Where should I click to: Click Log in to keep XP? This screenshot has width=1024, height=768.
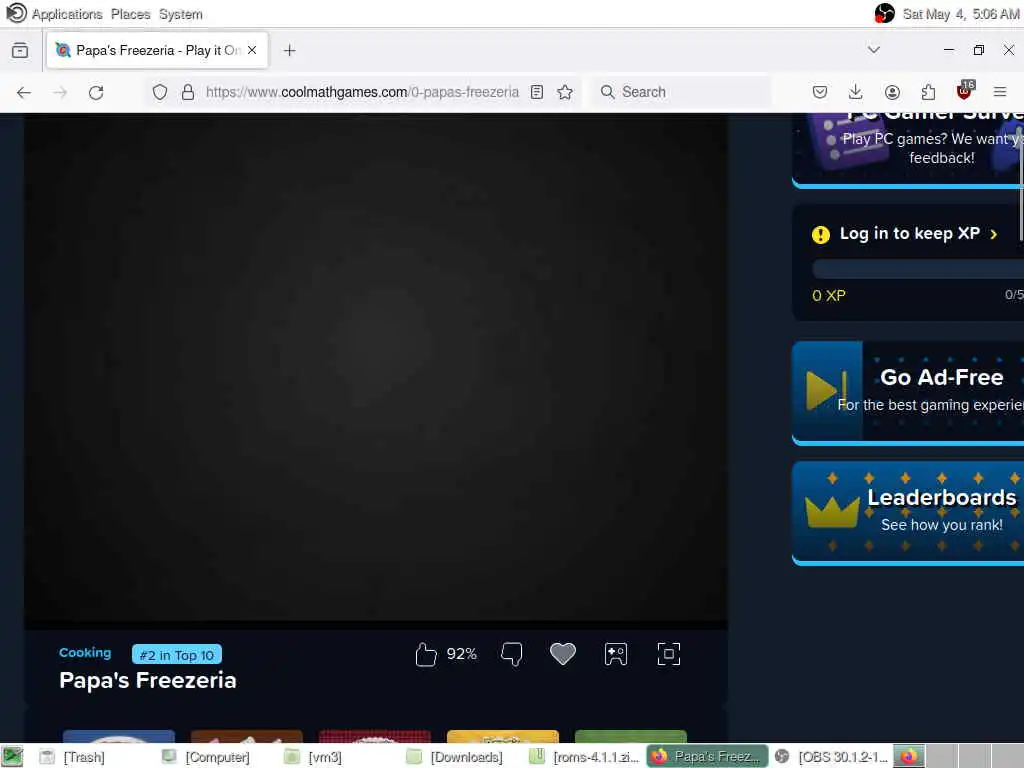(x=910, y=234)
